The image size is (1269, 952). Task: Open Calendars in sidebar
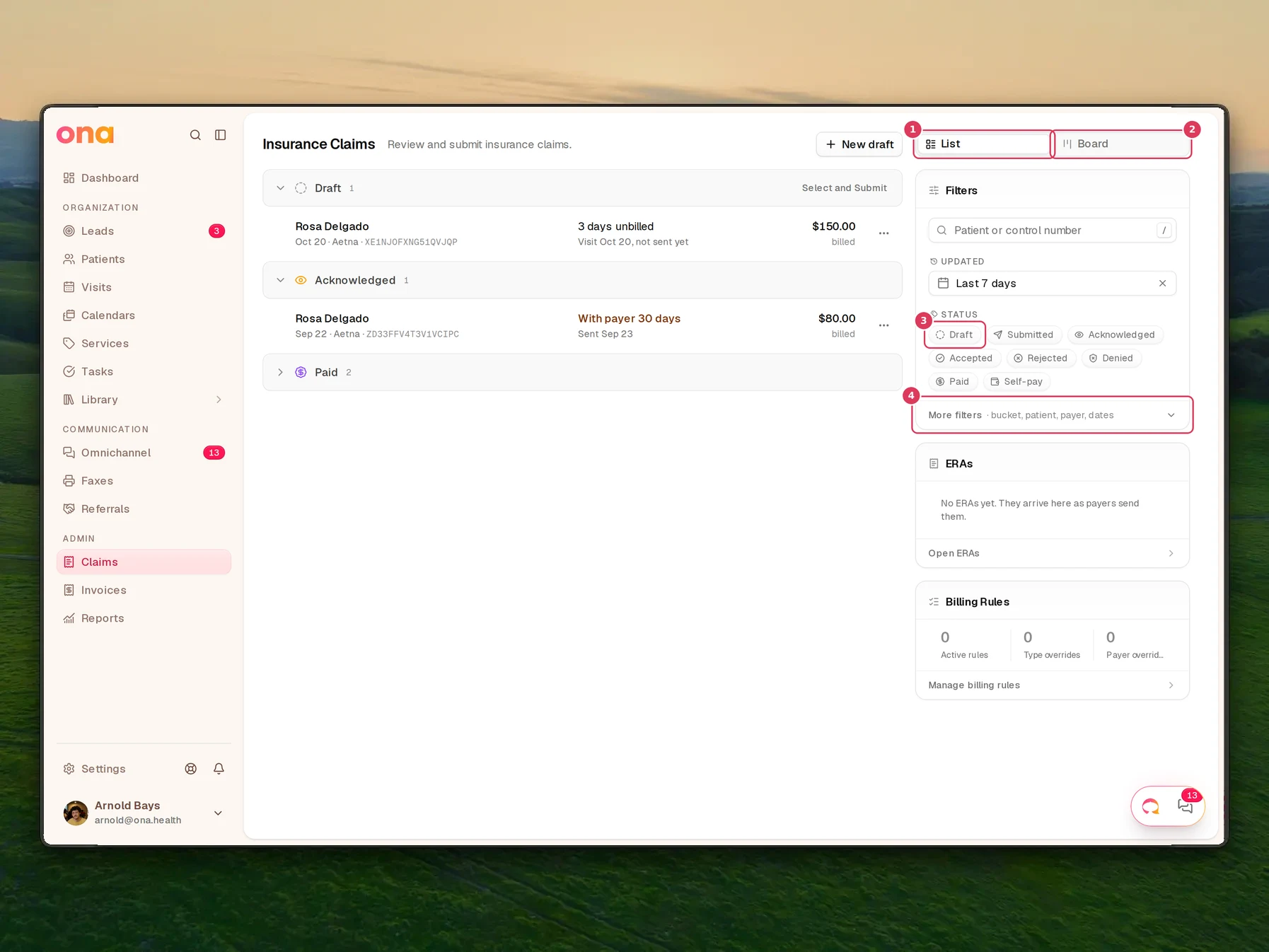[x=144, y=315]
